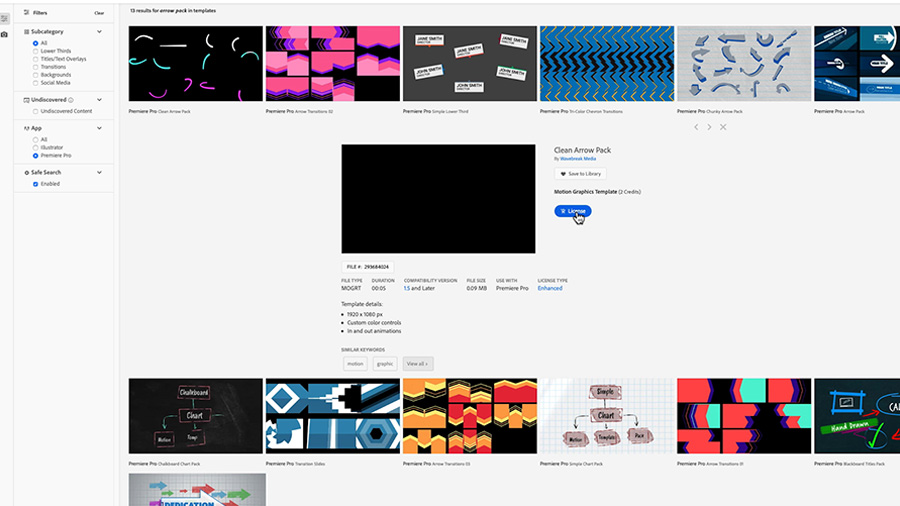This screenshot has width=900, height=506.
Task: Click the App section icon
Action: [26, 129]
